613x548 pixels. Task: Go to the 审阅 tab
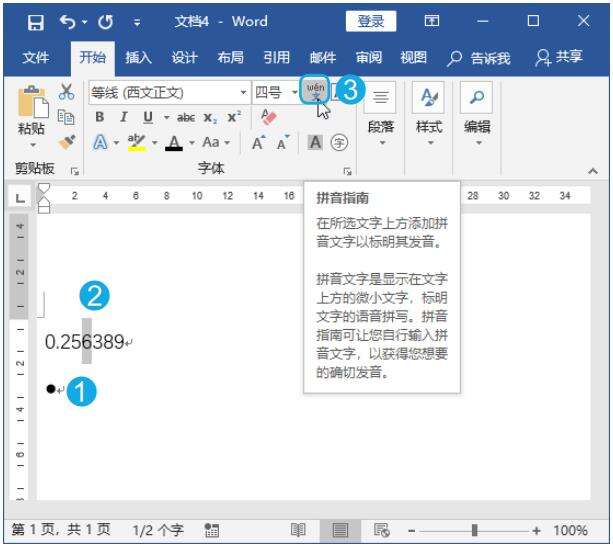tap(369, 58)
